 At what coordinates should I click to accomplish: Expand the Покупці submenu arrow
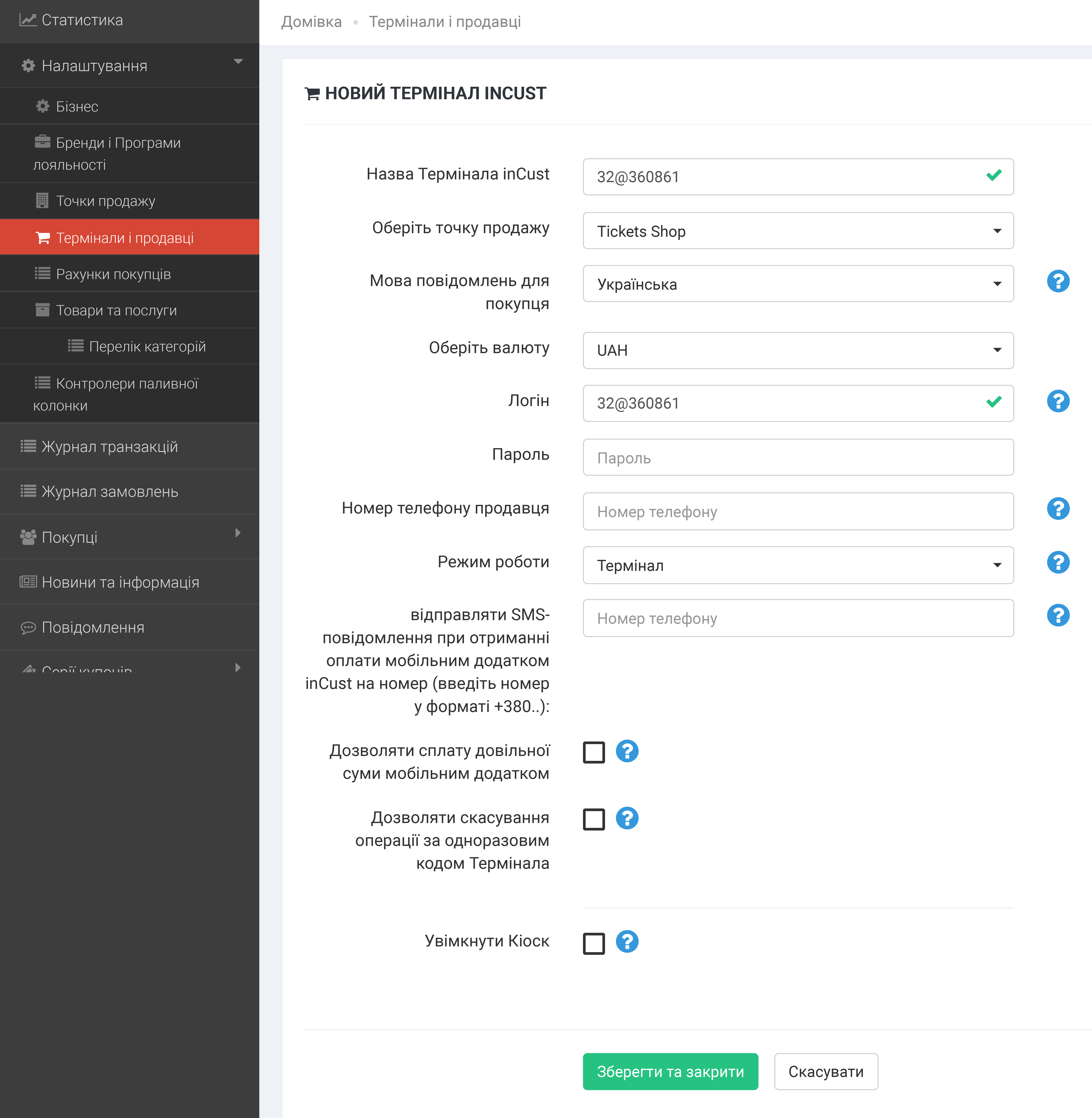coord(238,533)
